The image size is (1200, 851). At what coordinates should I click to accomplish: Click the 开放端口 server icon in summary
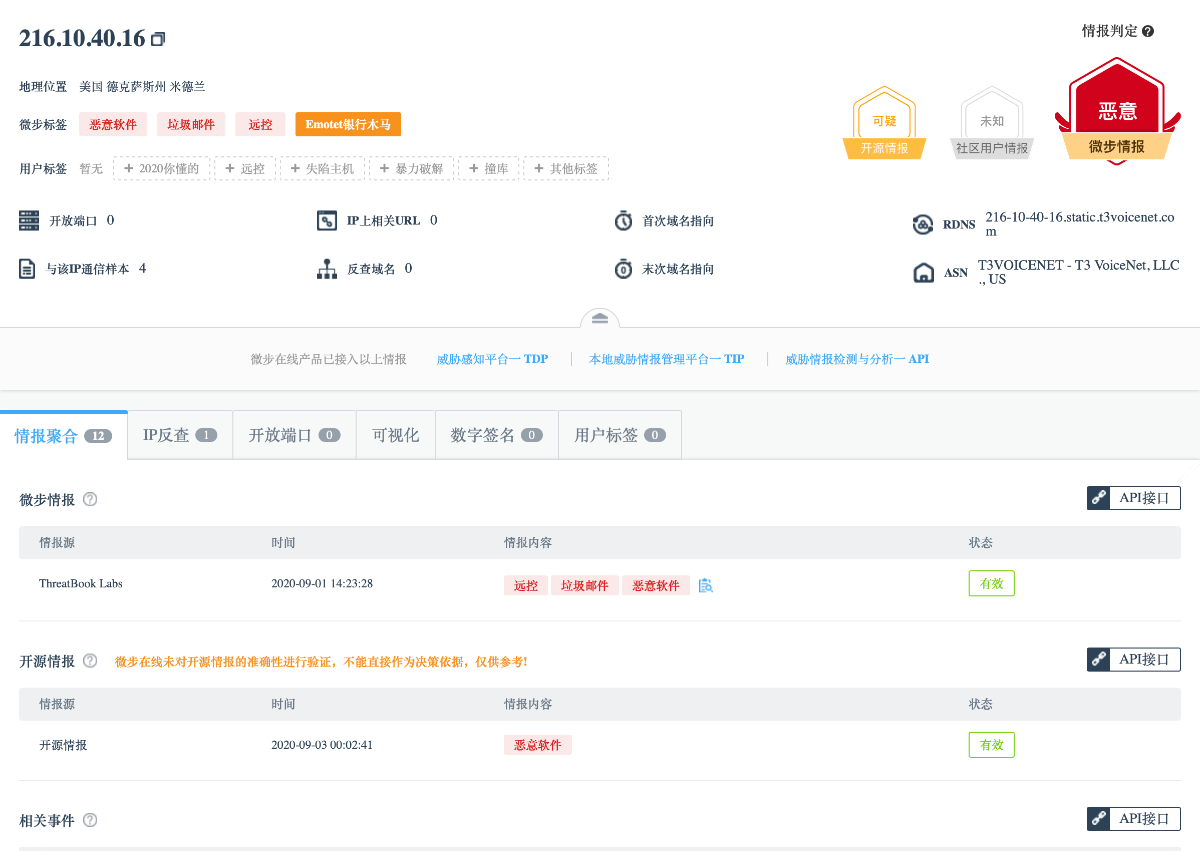click(x=29, y=221)
